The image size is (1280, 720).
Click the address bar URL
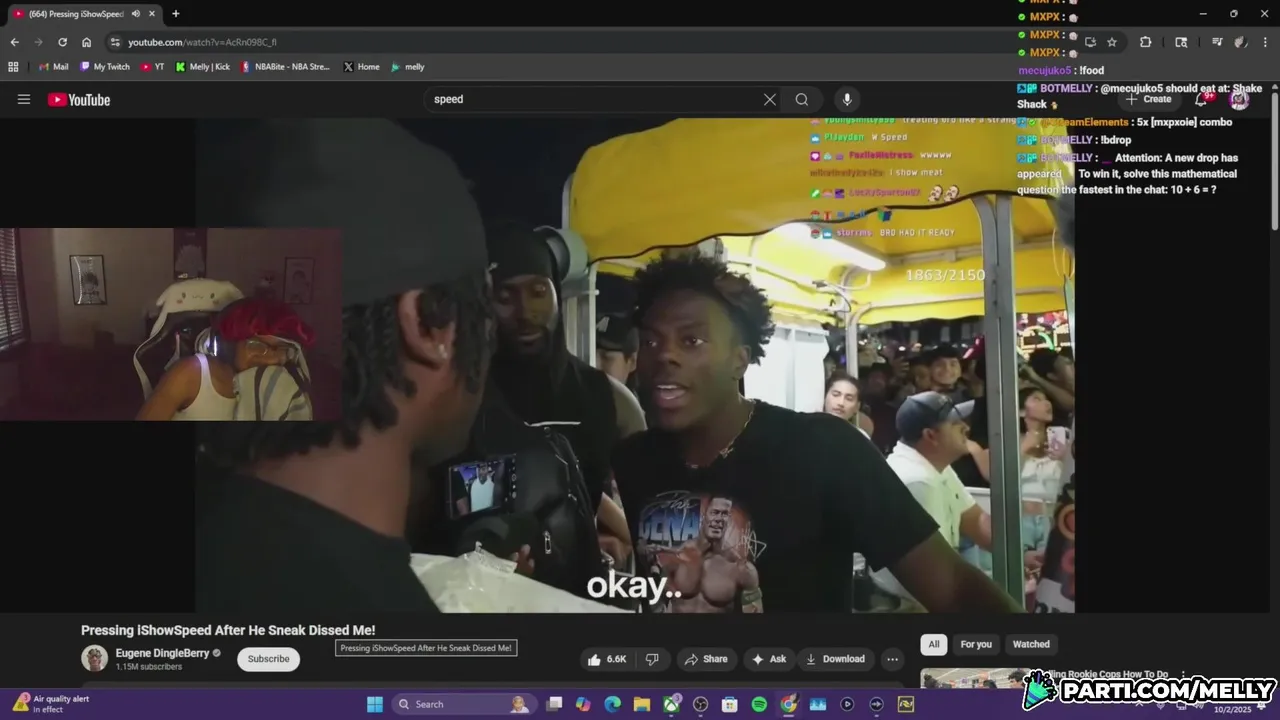point(202,42)
